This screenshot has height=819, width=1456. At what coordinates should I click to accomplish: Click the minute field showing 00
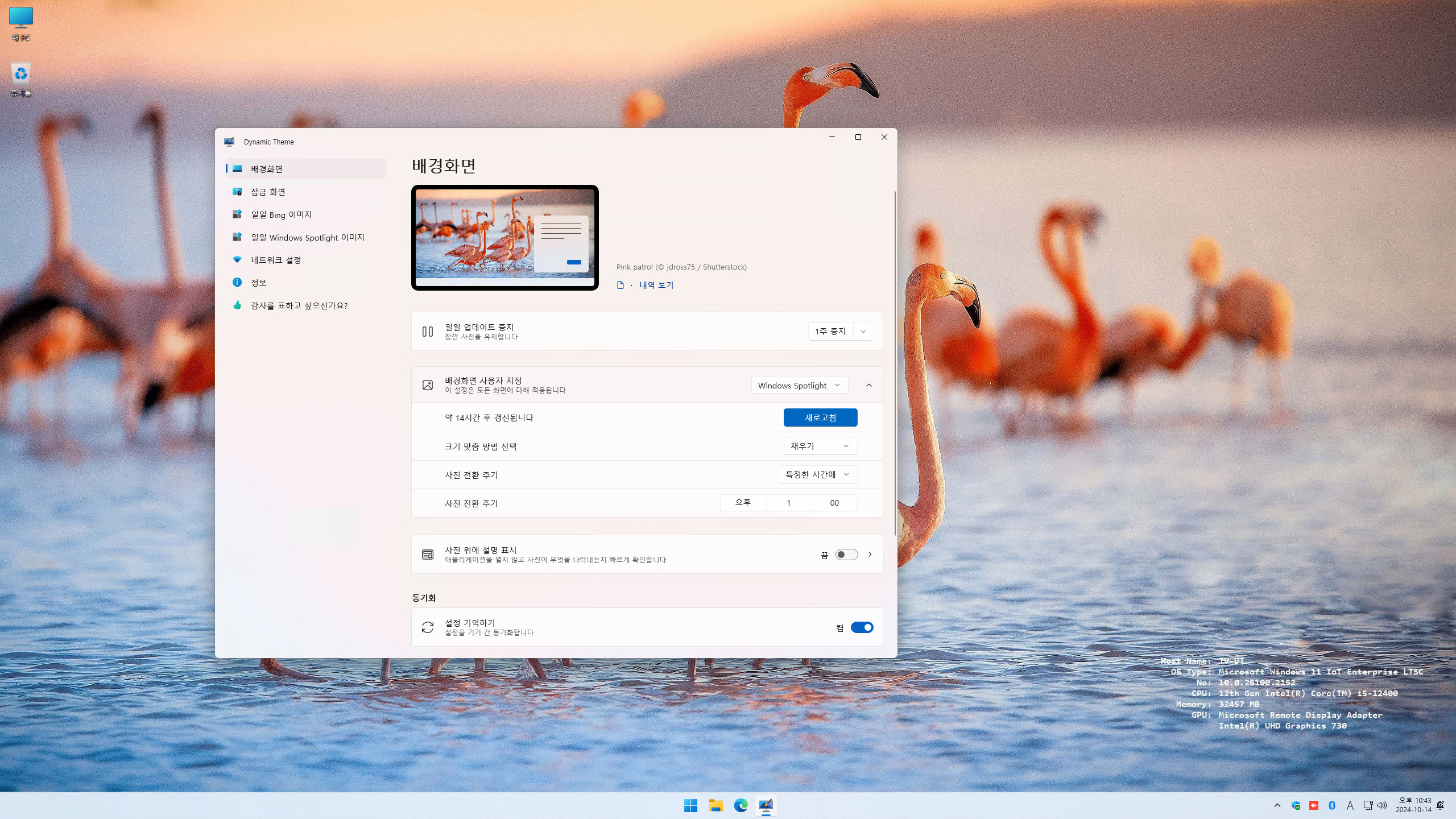coord(834,503)
